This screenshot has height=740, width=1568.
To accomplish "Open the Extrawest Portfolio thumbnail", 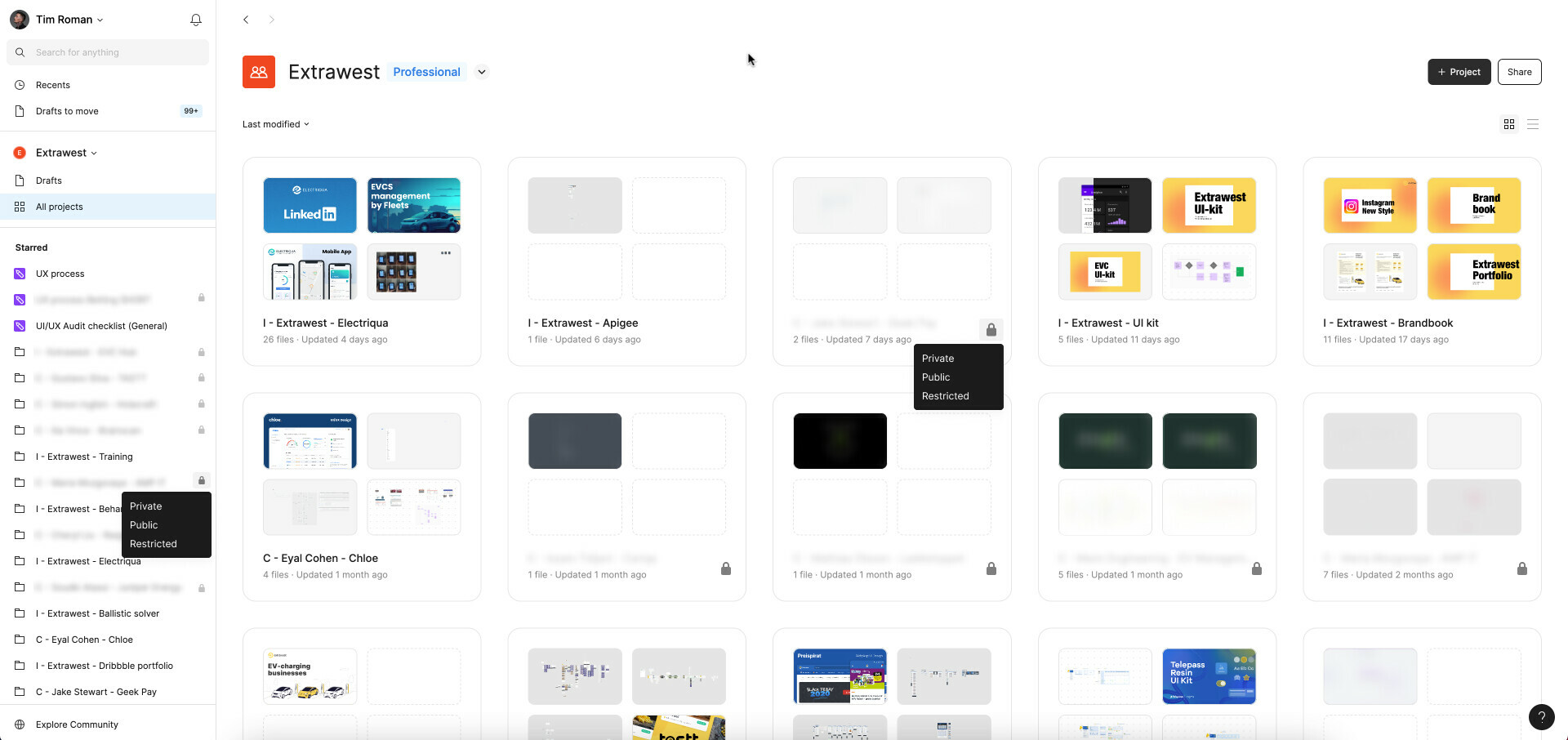I will tap(1474, 271).
